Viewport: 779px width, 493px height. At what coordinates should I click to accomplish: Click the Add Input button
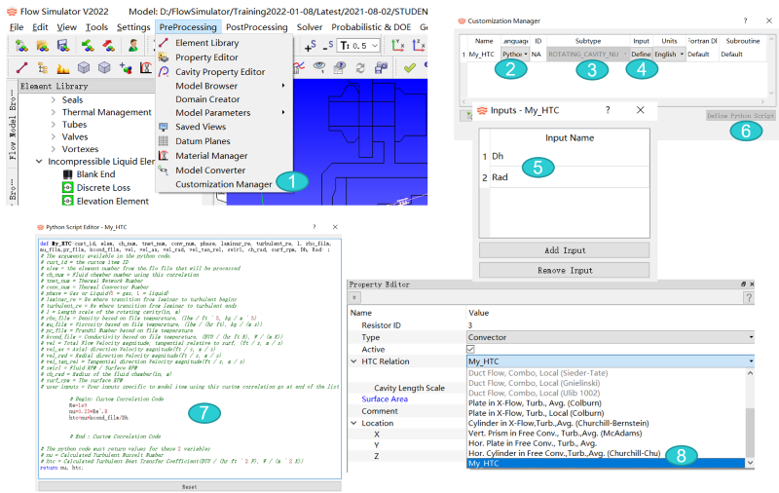point(564,250)
